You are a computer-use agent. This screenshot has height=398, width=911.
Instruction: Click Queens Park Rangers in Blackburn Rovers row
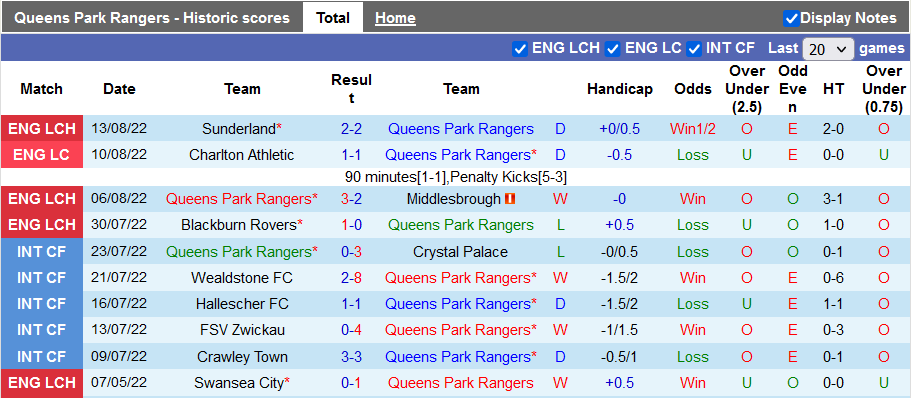461,225
